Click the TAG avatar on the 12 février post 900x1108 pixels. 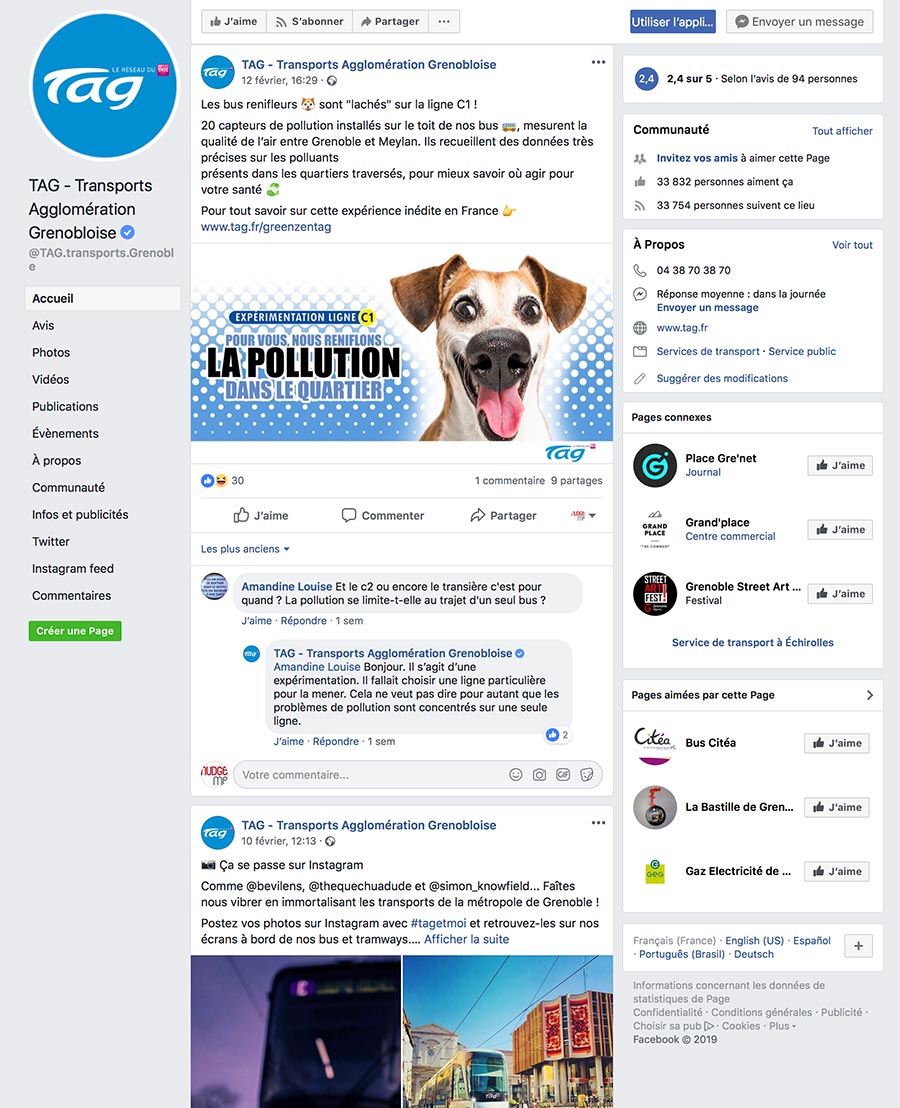(218, 72)
